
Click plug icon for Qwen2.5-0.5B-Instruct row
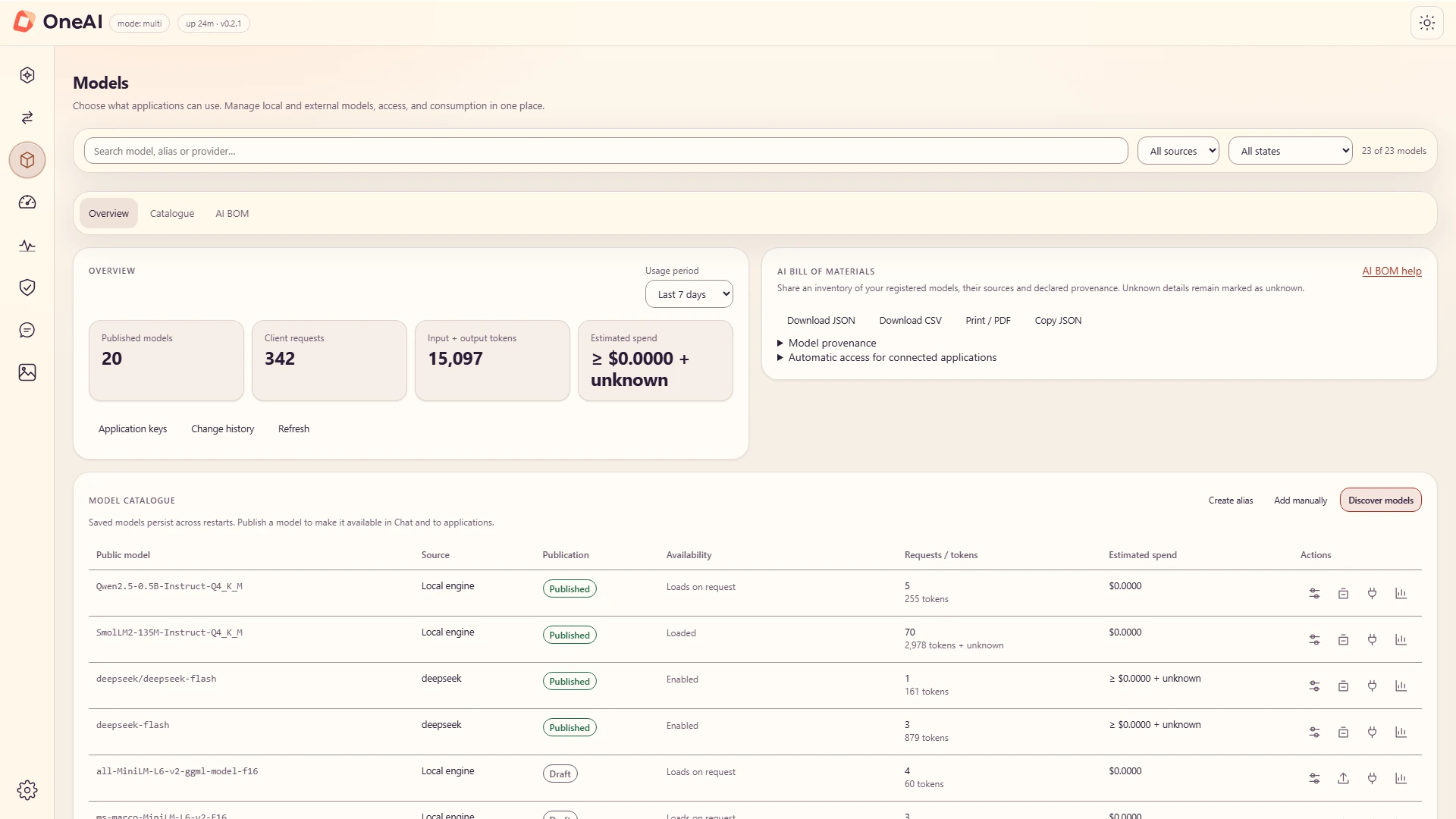coord(1372,594)
